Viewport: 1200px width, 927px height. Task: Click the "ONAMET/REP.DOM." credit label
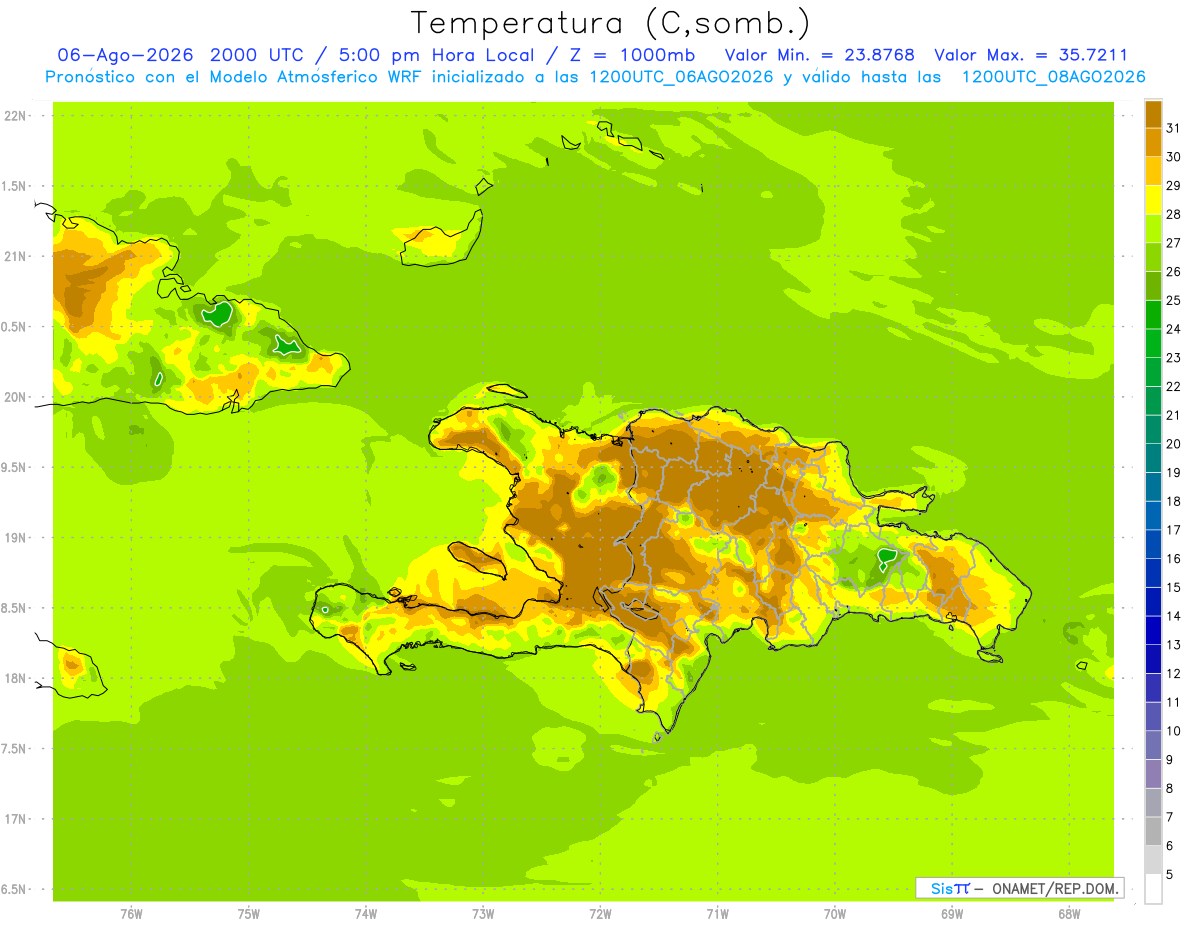click(x=1056, y=888)
